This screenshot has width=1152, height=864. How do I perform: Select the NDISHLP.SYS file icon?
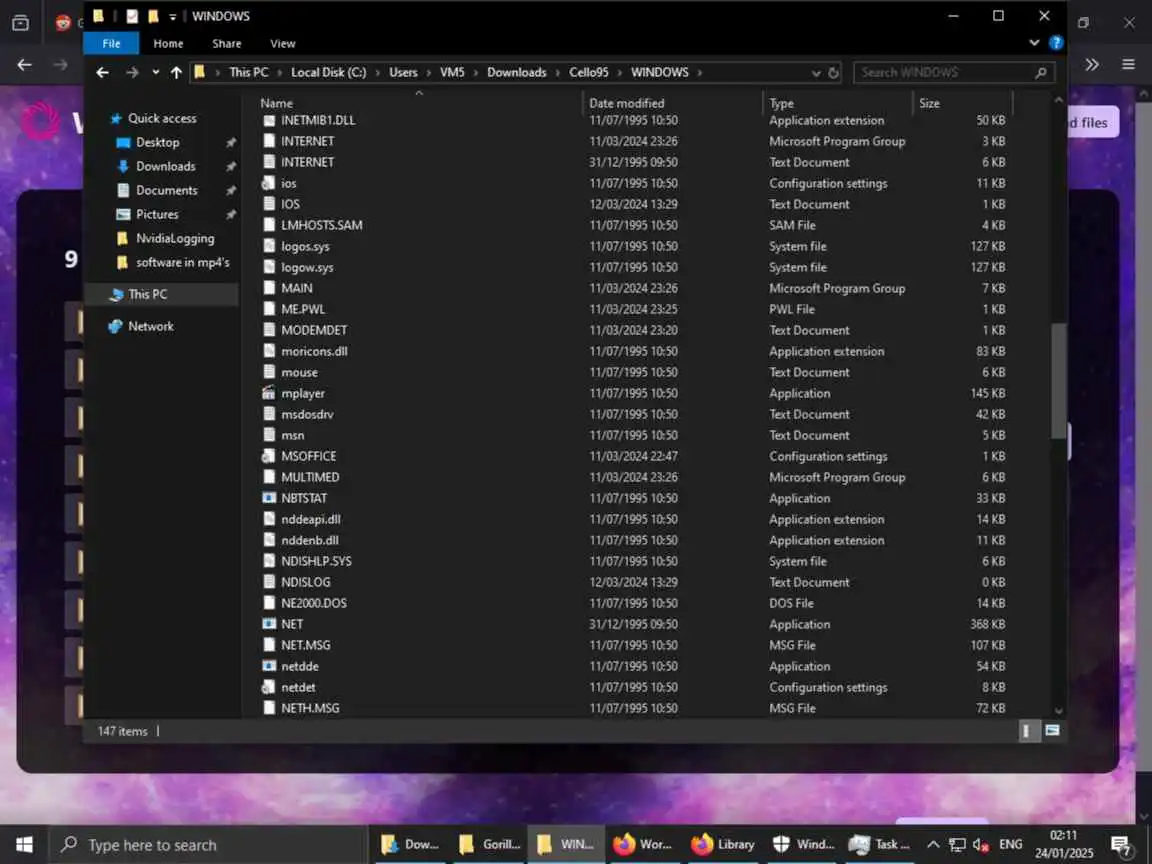pos(269,561)
